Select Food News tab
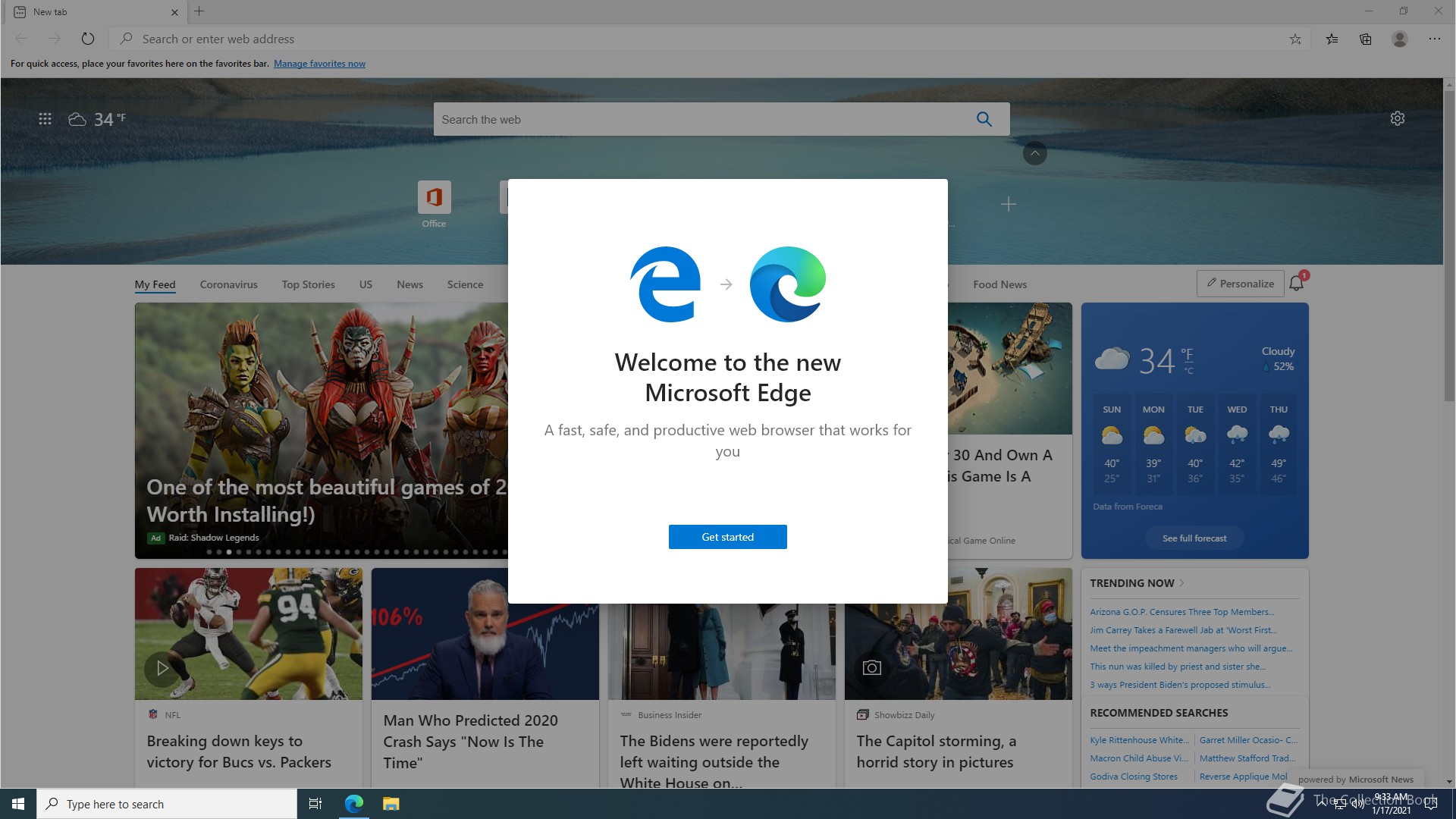Screen dimensions: 1456x819 [x=999, y=284]
